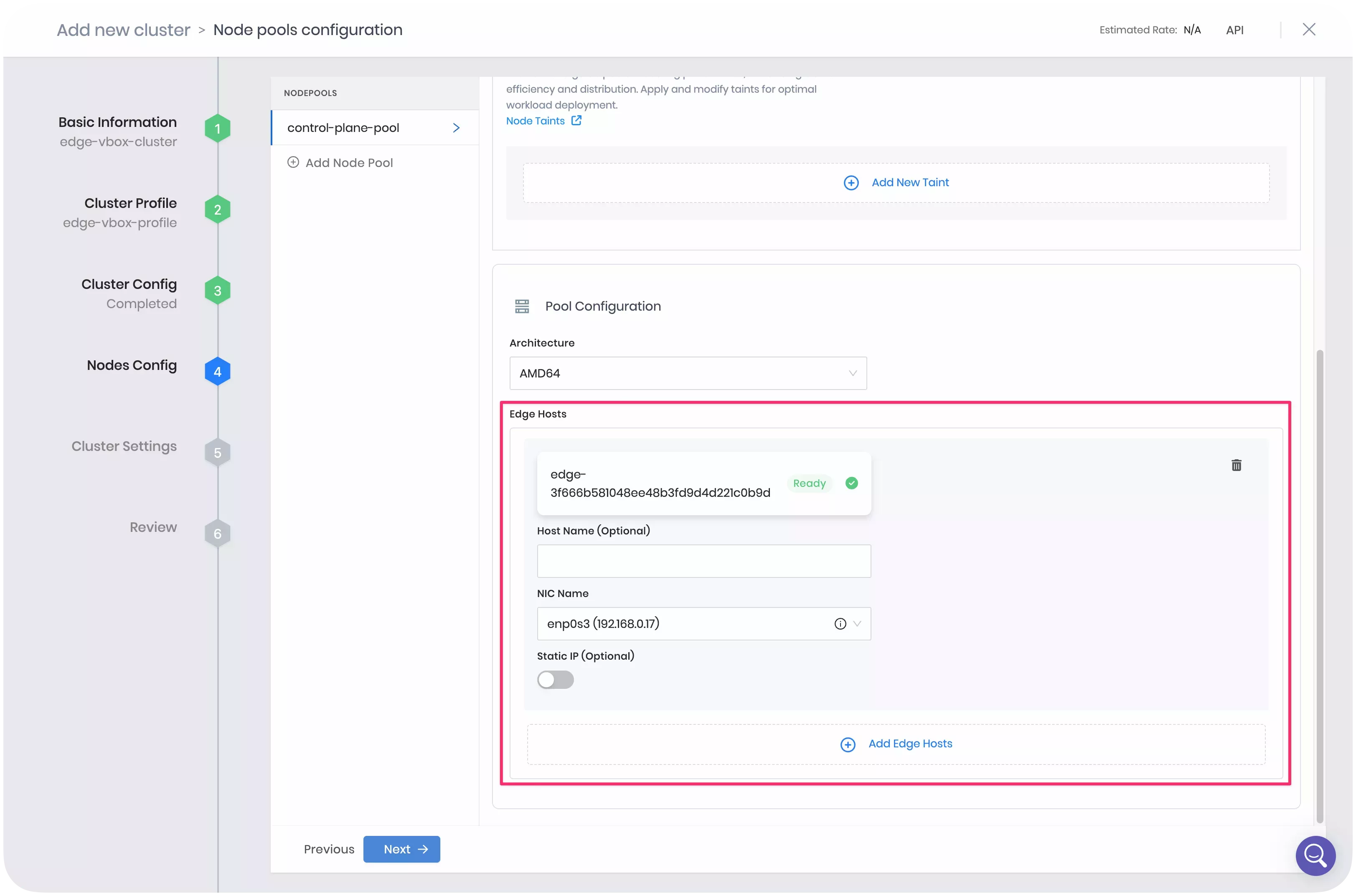Image resolution: width=1356 pixels, height=896 pixels.
Task: Open the Node Taints external link icon
Action: (576, 121)
